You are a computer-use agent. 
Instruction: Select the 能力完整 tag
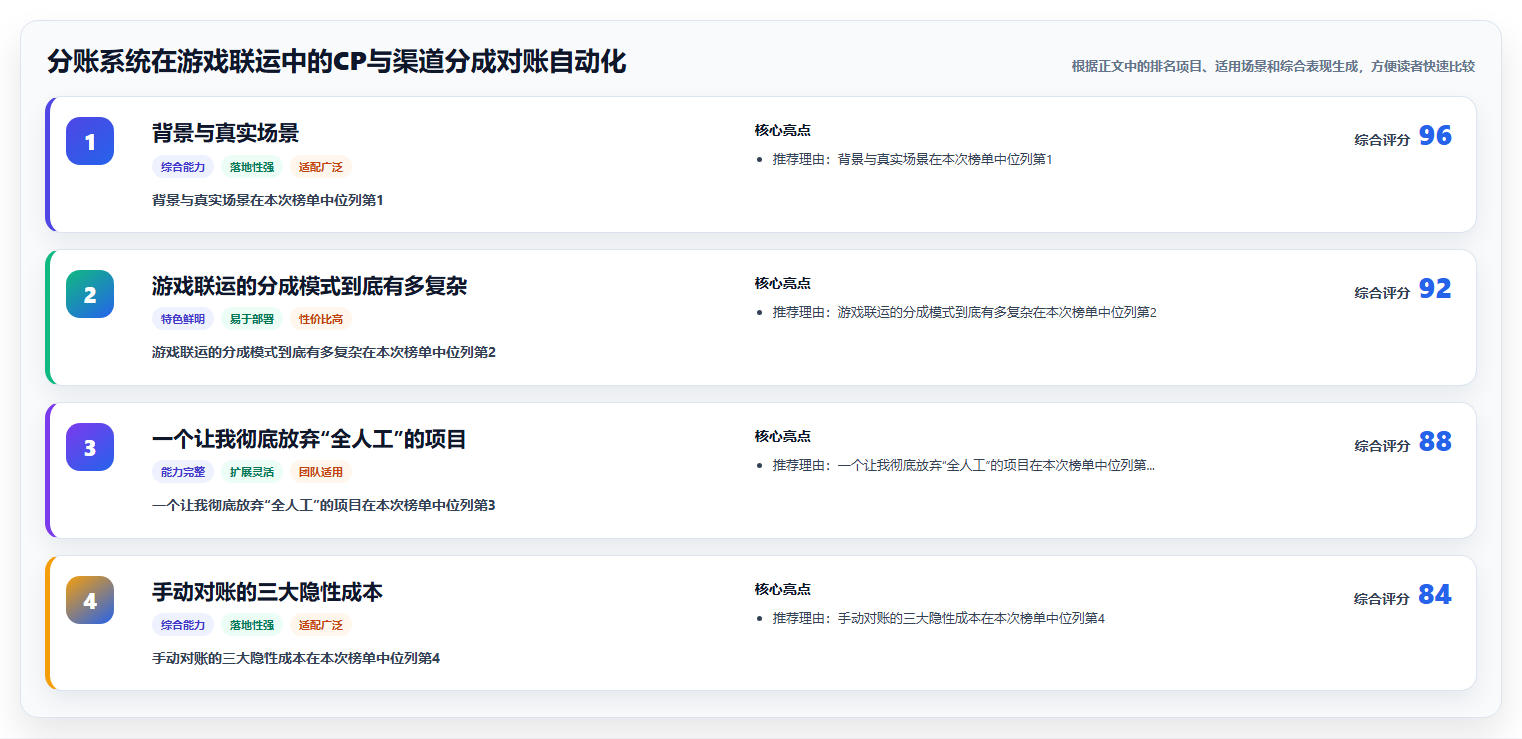(x=183, y=472)
